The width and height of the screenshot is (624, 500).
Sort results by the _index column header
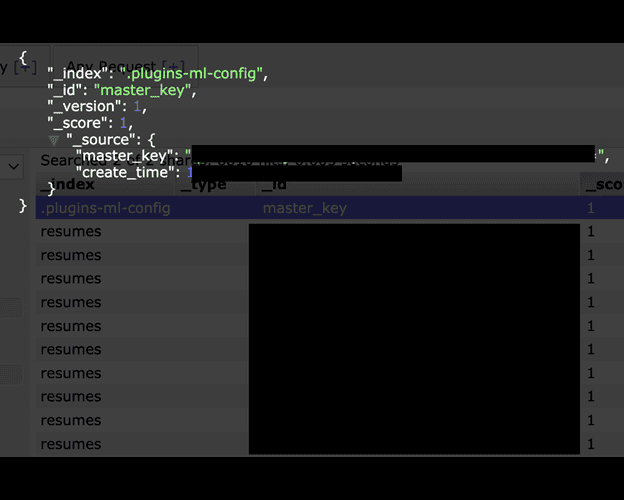68,185
